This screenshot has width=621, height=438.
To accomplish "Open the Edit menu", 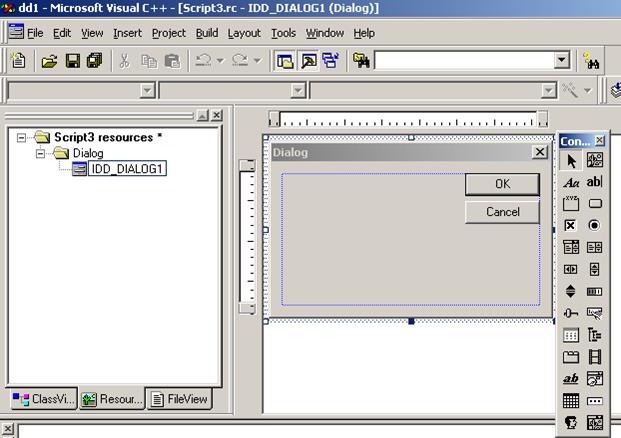I will pos(62,33).
